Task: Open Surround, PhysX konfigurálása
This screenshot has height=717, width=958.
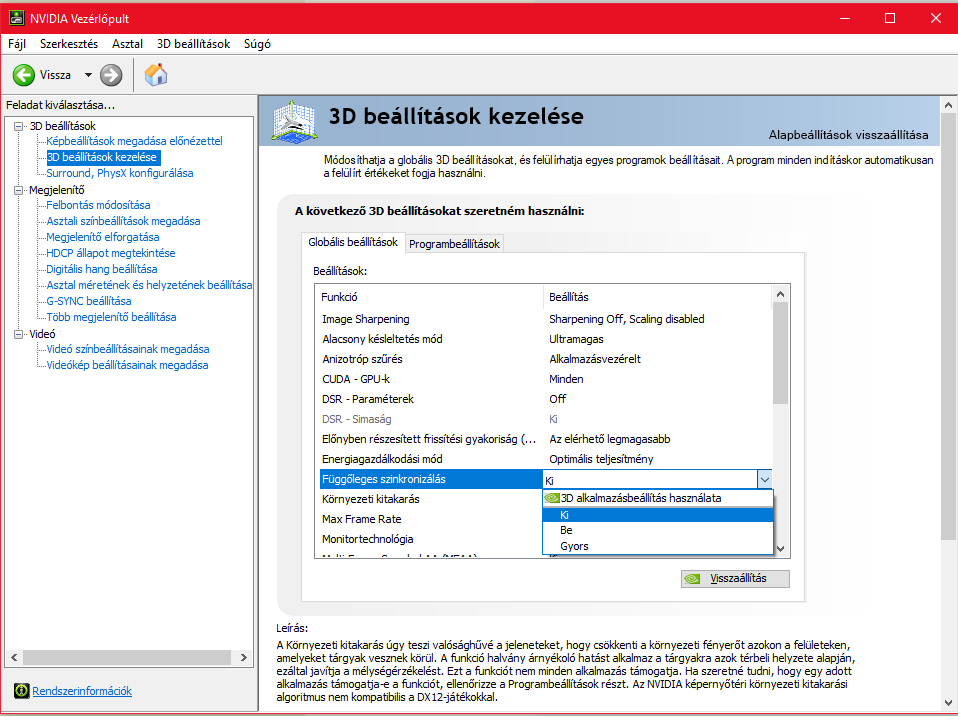Action: point(120,173)
